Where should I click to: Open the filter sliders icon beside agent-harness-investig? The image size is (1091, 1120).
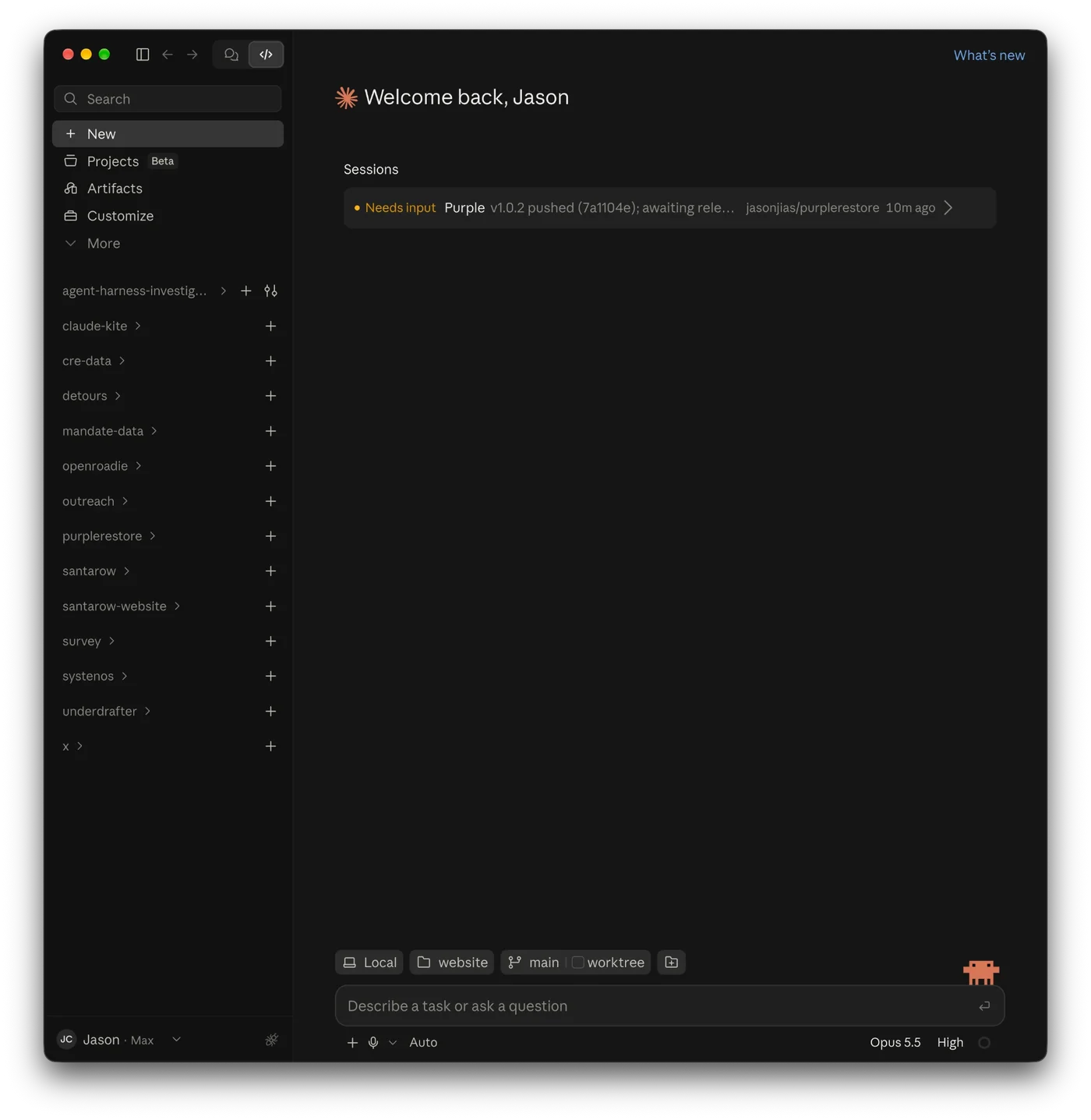point(270,291)
